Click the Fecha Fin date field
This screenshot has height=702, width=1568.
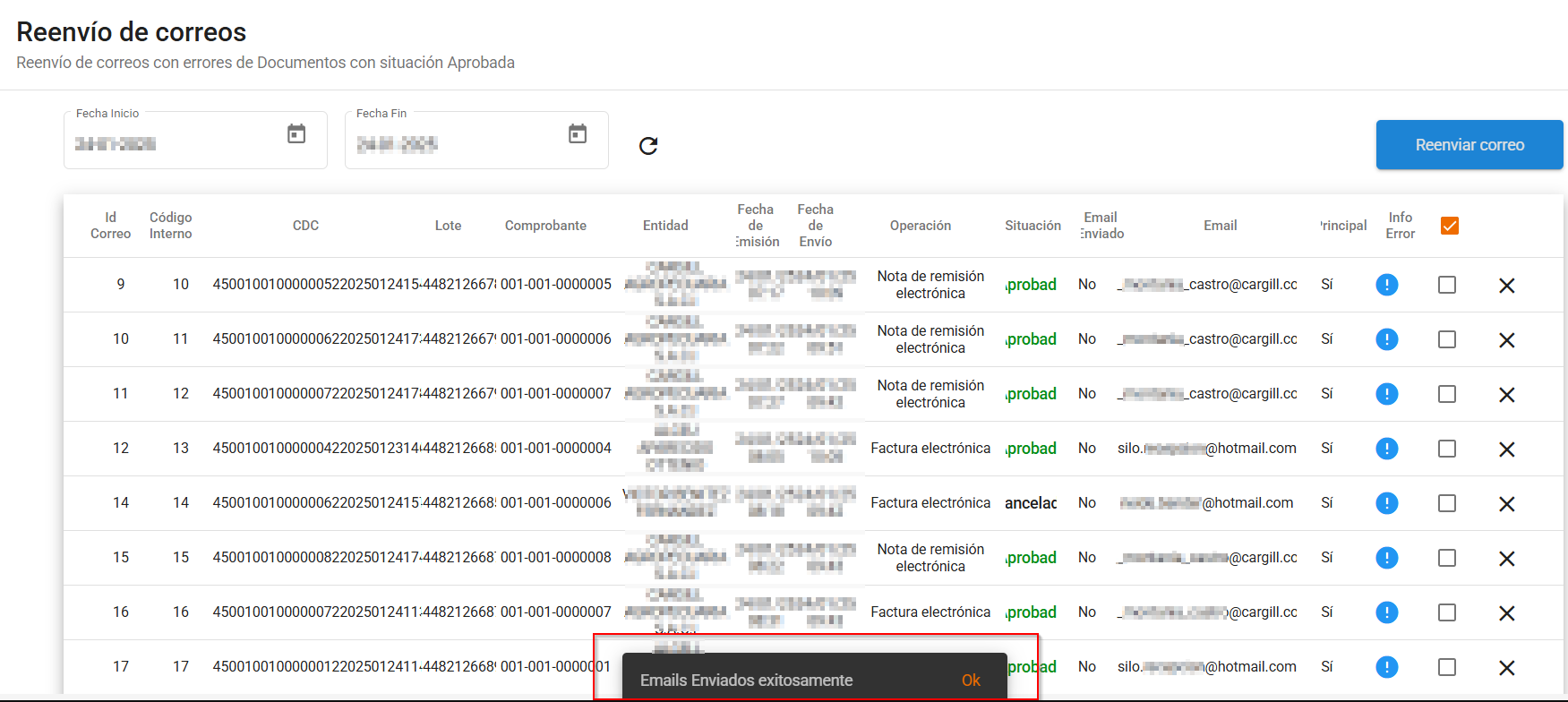(x=476, y=141)
